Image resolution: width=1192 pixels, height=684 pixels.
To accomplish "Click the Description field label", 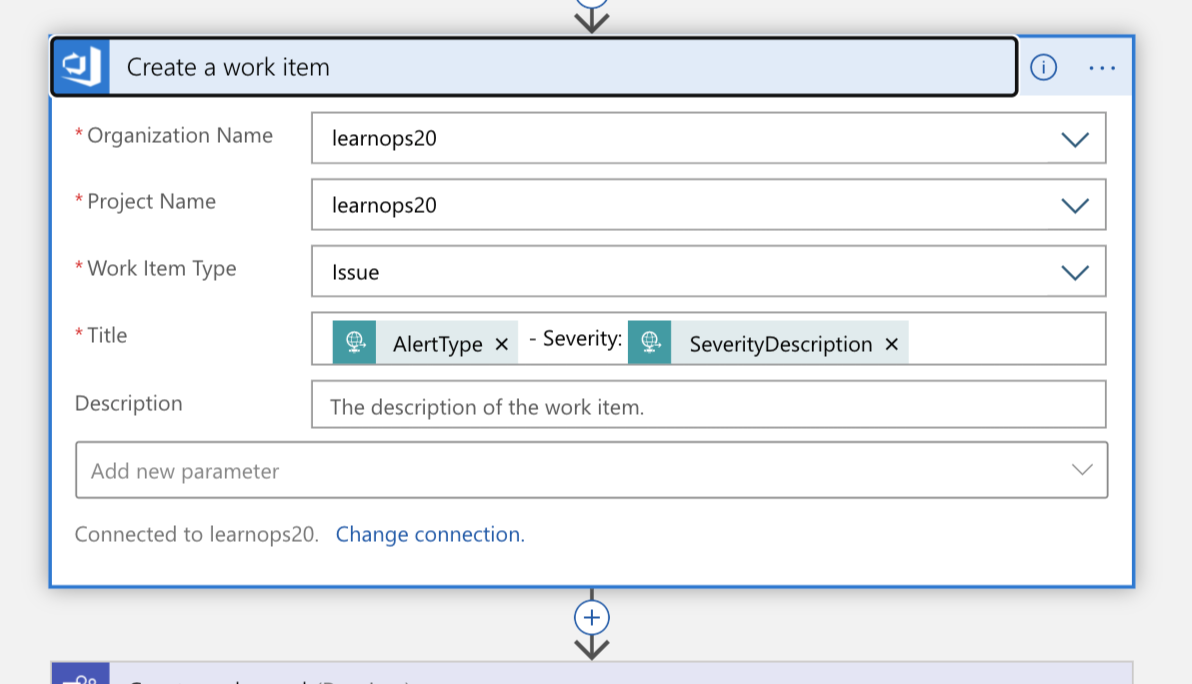I will (x=128, y=403).
